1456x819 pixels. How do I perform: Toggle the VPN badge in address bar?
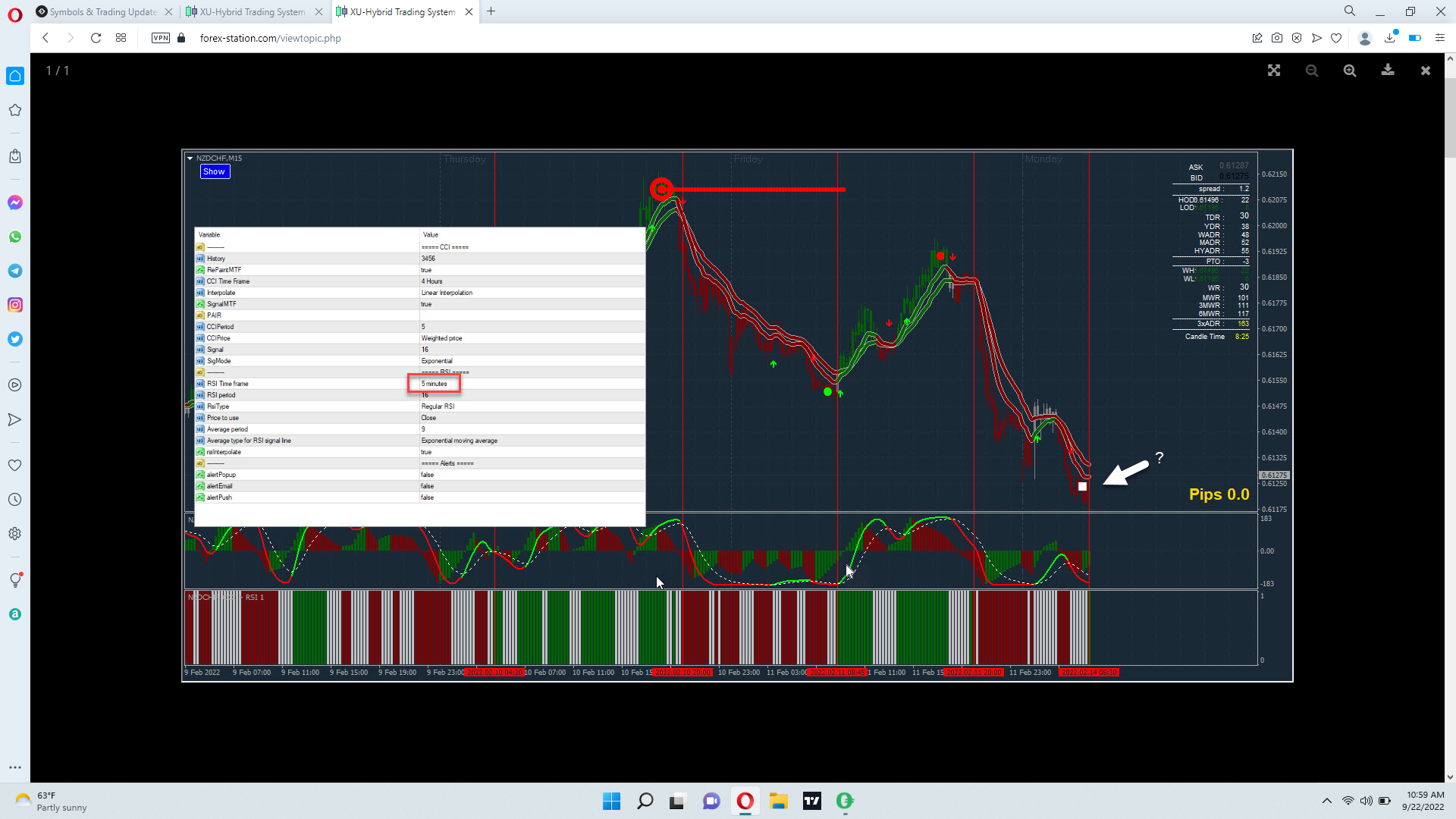pos(161,38)
